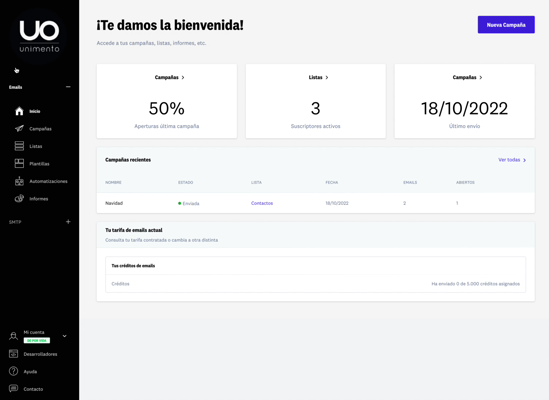Image resolution: width=549 pixels, height=400 pixels.
Task: Open the Contactos list link
Action: pos(262,203)
